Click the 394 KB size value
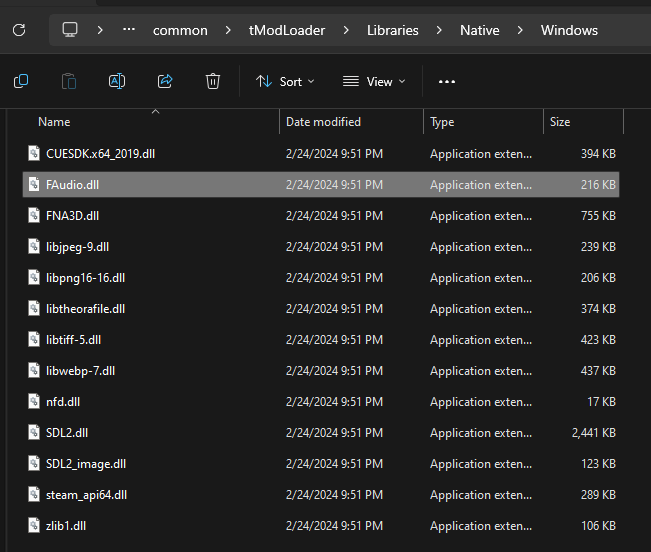The width and height of the screenshot is (651, 552). (598, 154)
